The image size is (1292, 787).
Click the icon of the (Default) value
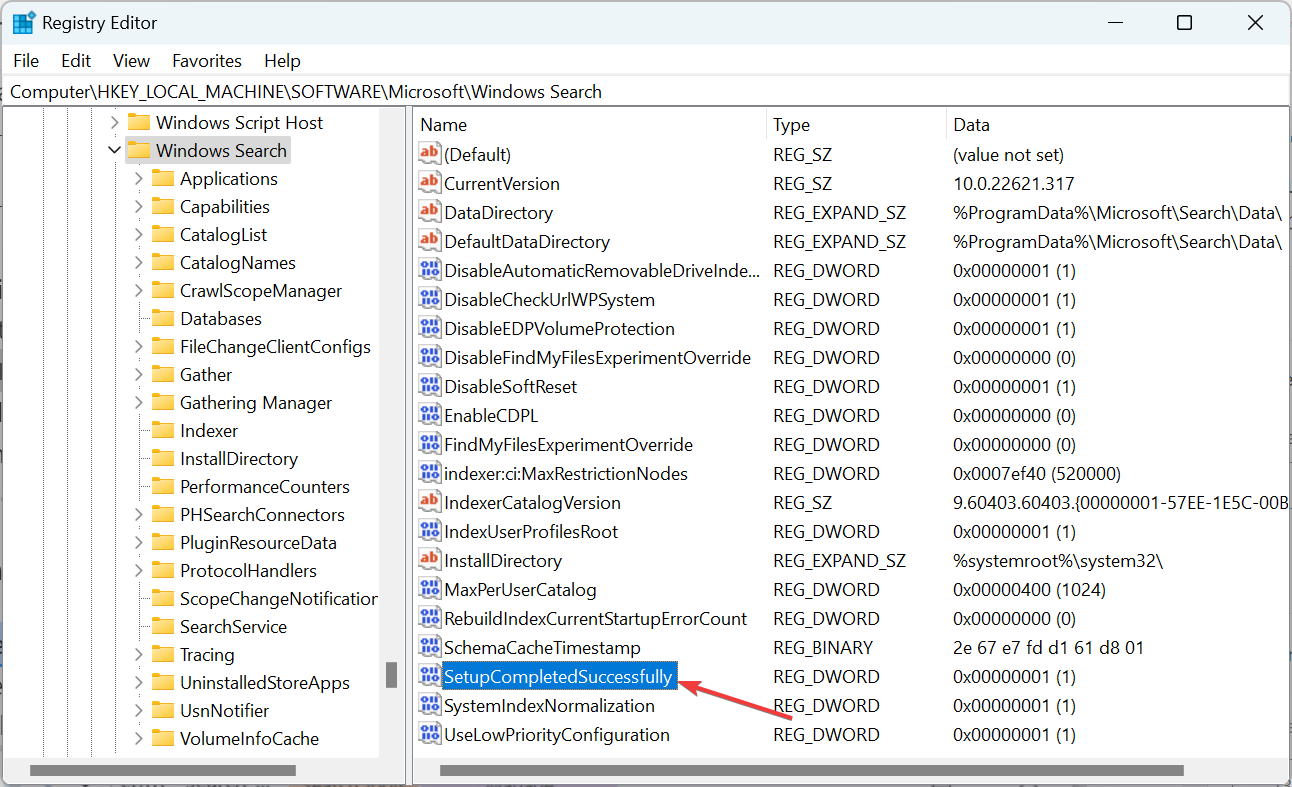click(430, 154)
